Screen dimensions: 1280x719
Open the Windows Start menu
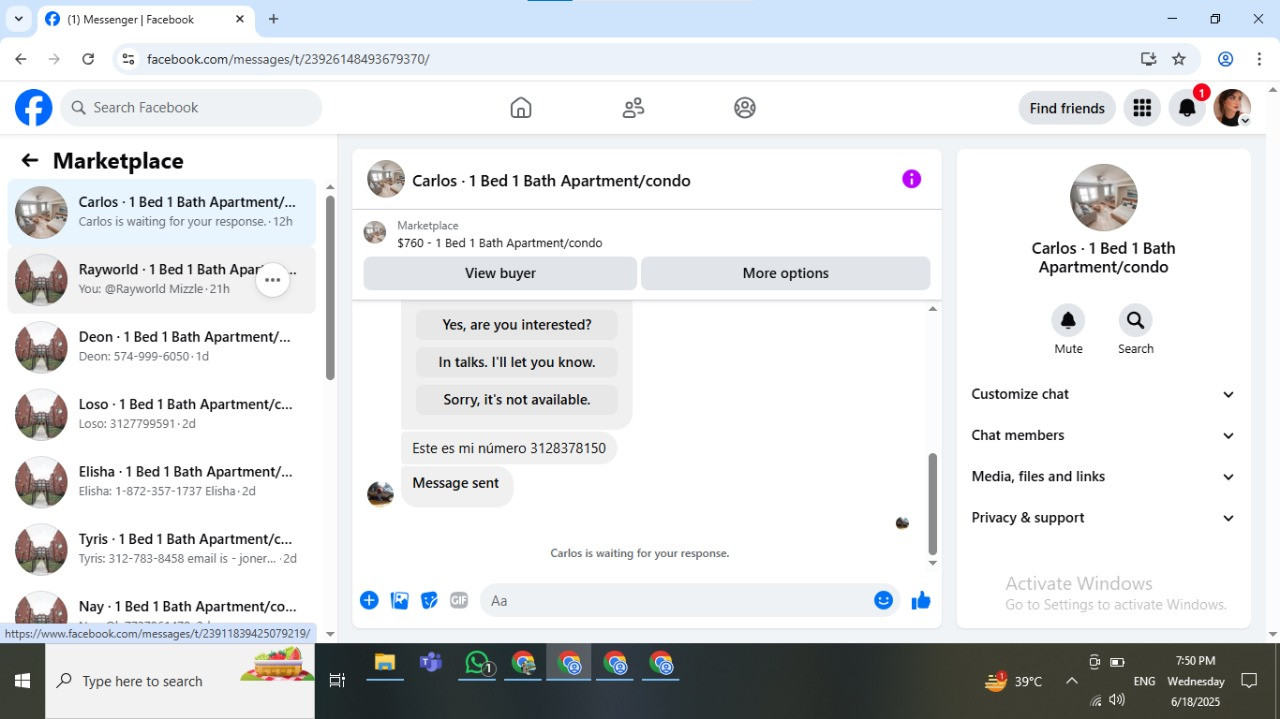click(x=22, y=681)
